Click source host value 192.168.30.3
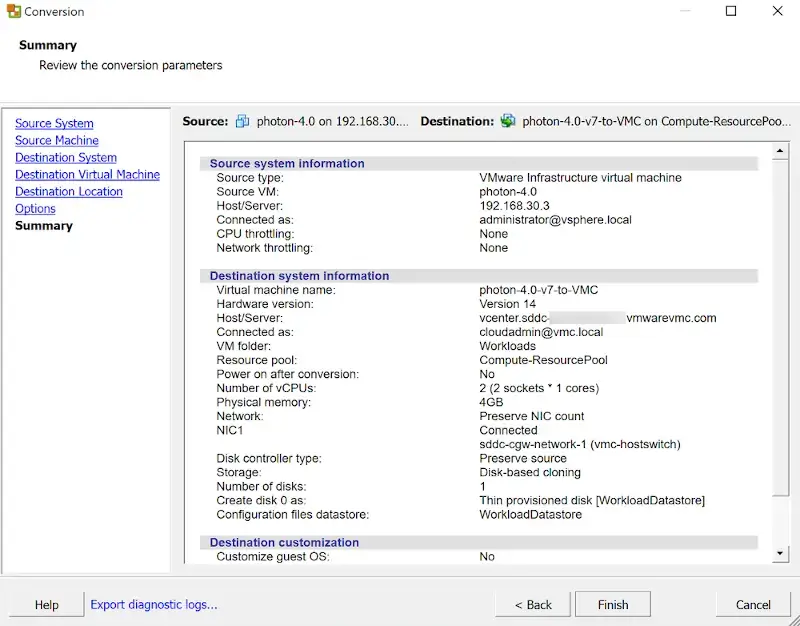 point(514,206)
